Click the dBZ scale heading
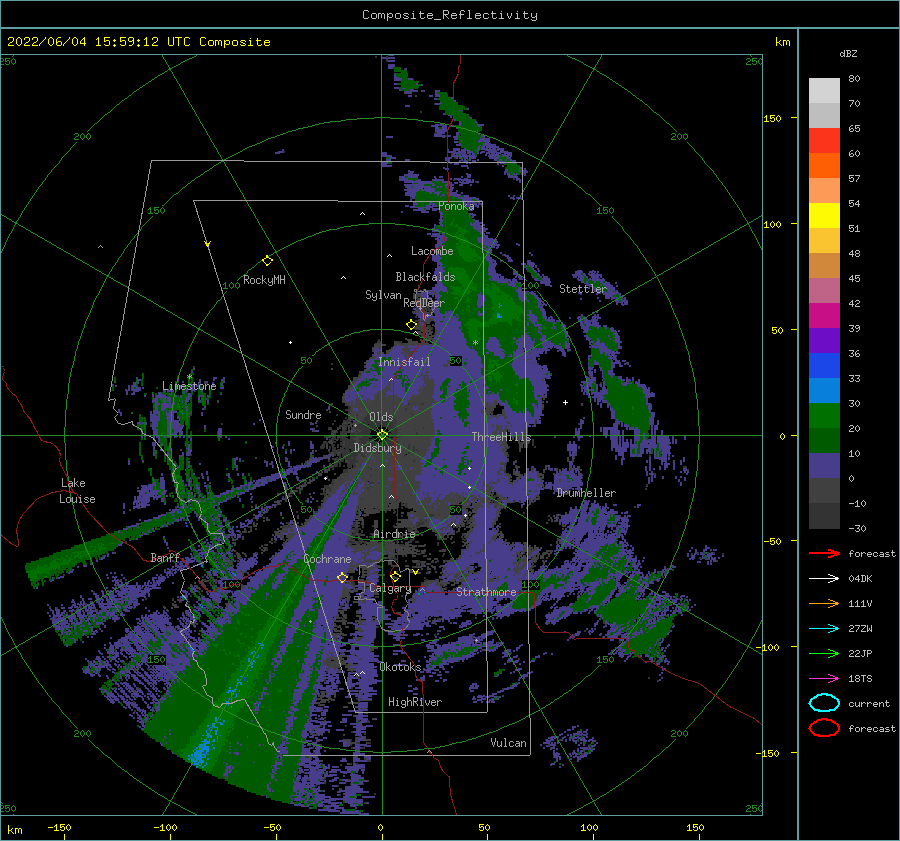The width and height of the screenshot is (900, 841). (x=848, y=53)
